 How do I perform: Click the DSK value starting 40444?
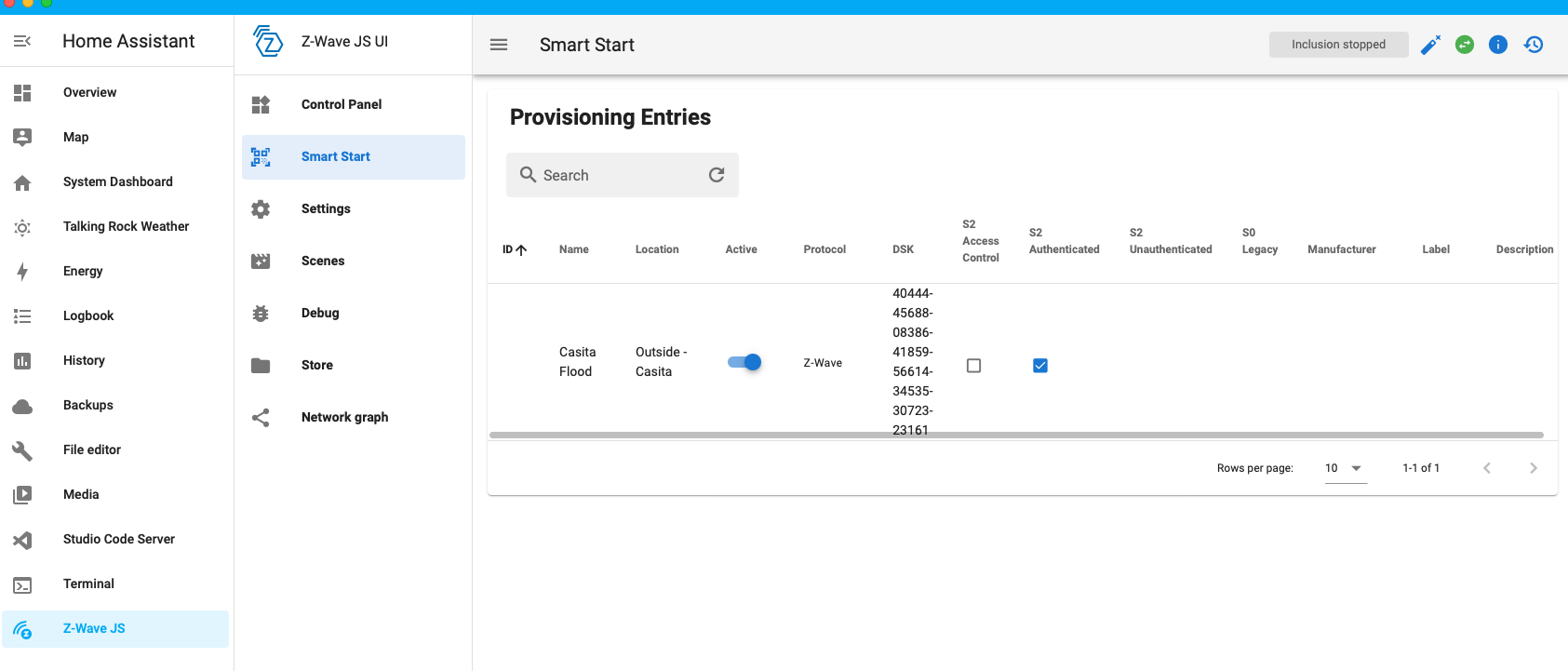913,362
